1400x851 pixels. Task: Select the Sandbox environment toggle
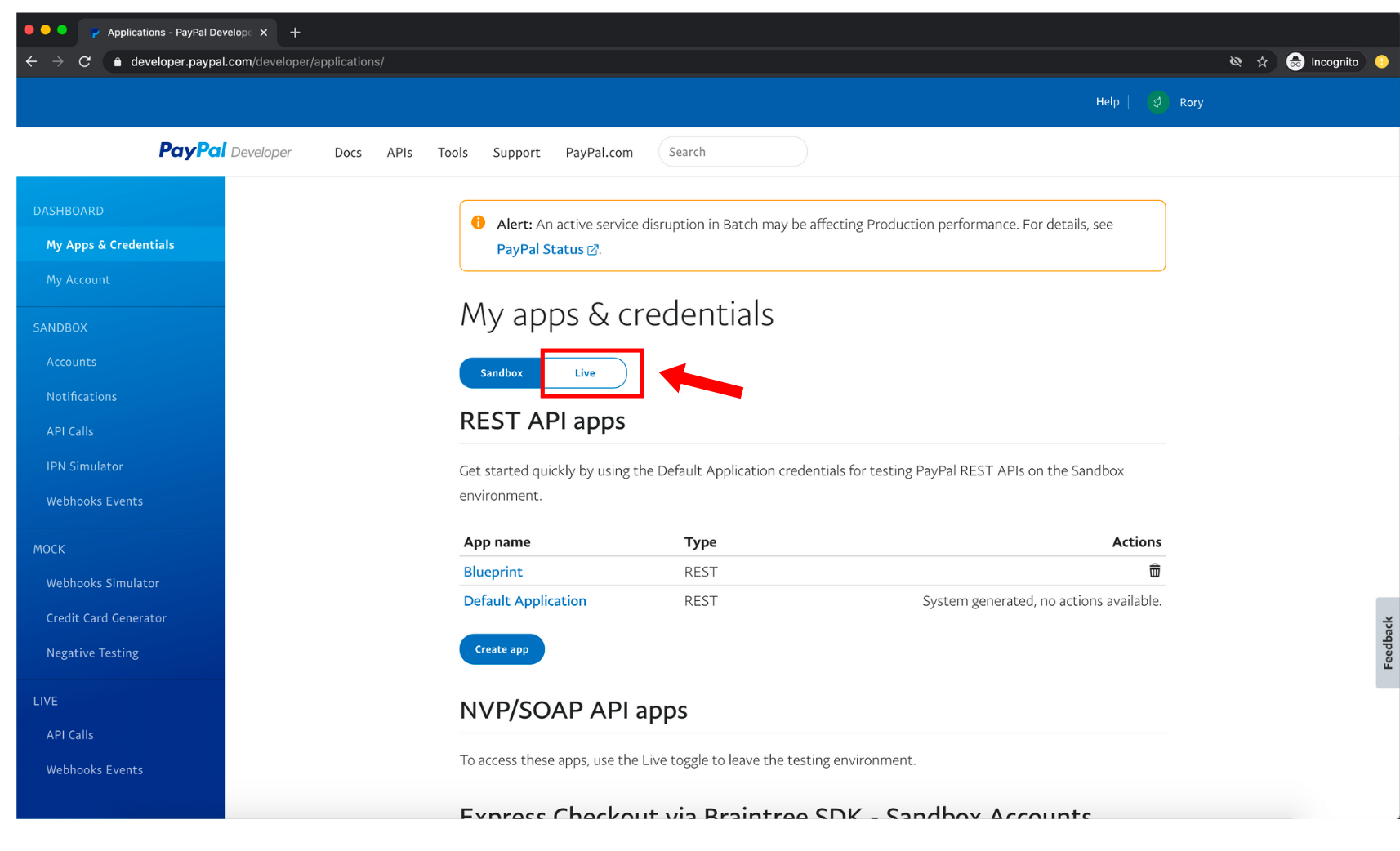(x=502, y=372)
